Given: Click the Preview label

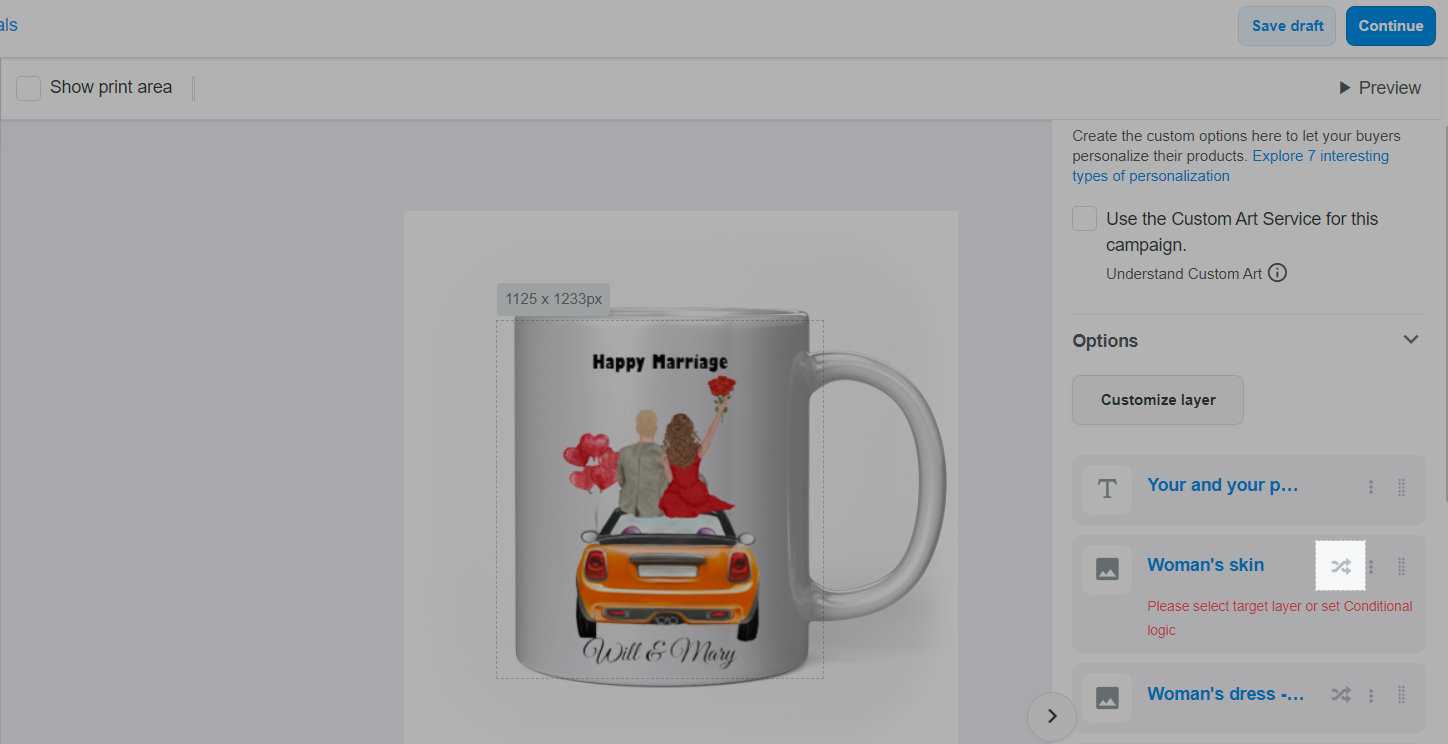Looking at the screenshot, I should click(1390, 88).
